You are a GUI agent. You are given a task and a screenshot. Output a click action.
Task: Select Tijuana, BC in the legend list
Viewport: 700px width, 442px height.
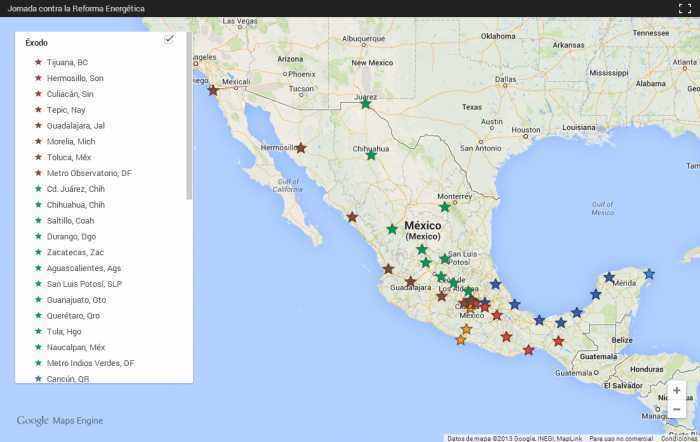(x=67, y=62)
